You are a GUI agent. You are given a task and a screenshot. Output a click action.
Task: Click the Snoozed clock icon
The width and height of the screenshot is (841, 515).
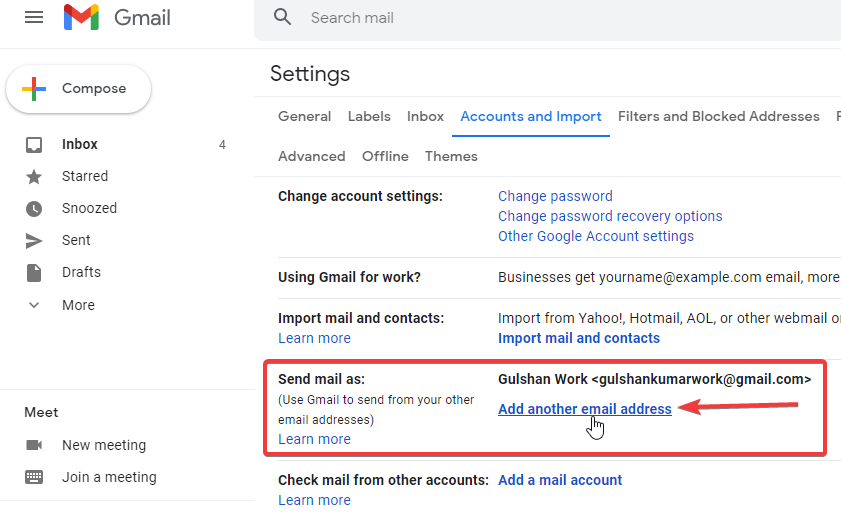pyautogui.click(x=34, y=209)
